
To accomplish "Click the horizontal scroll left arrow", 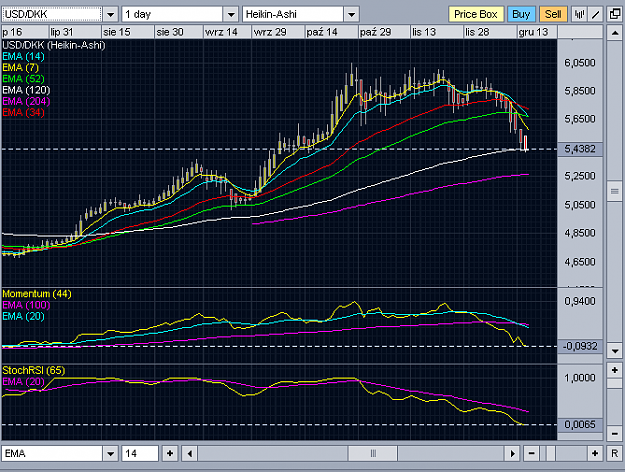I will pyautogui.click(x=190, y=453).
